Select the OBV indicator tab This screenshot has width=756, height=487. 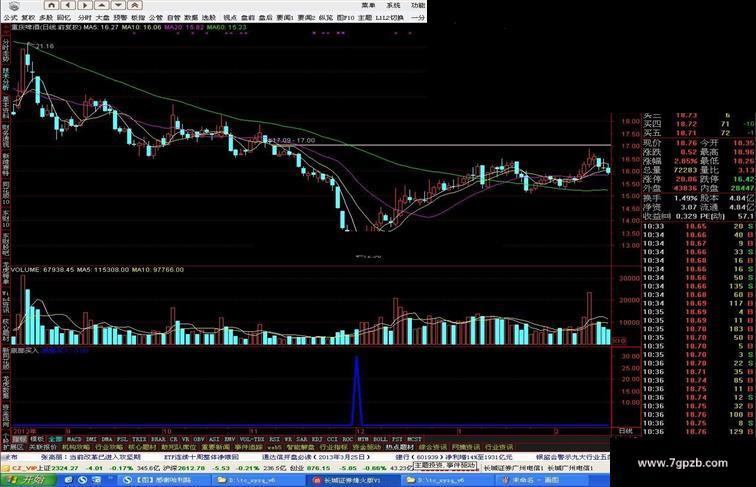click(199, 439)
